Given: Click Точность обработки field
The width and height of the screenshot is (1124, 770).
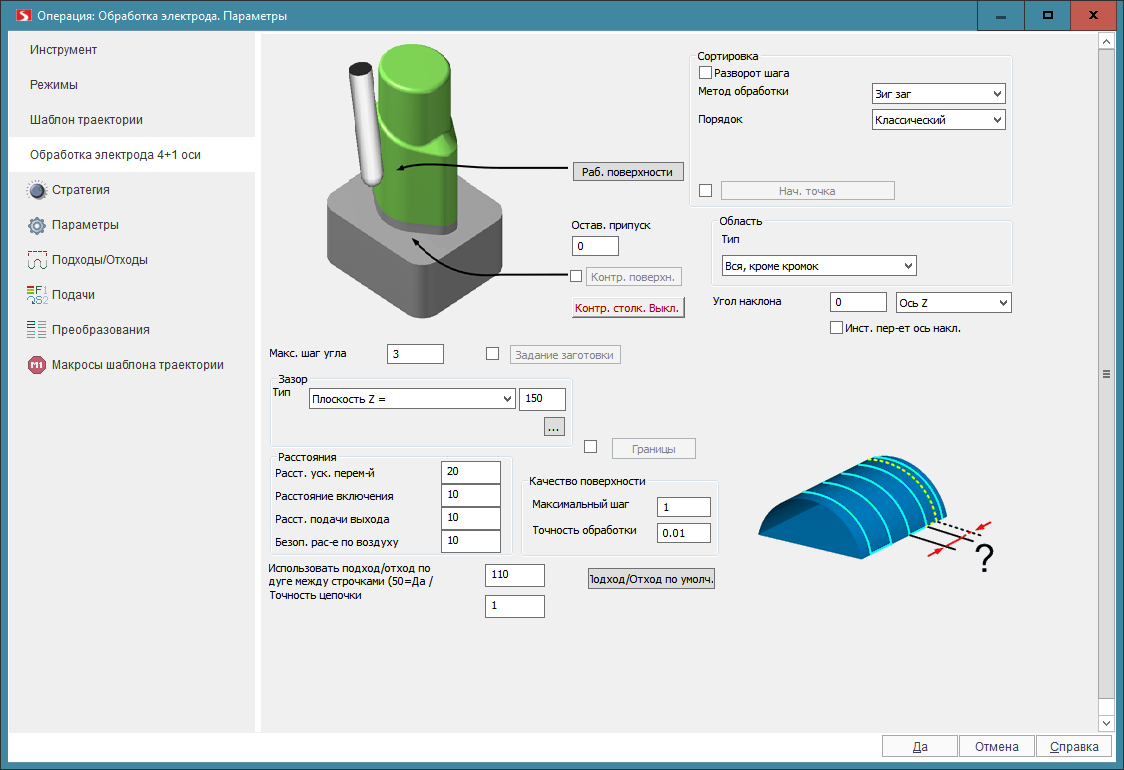Looking at the screenshot, I should pyautogui.click(x=684, y=533).
